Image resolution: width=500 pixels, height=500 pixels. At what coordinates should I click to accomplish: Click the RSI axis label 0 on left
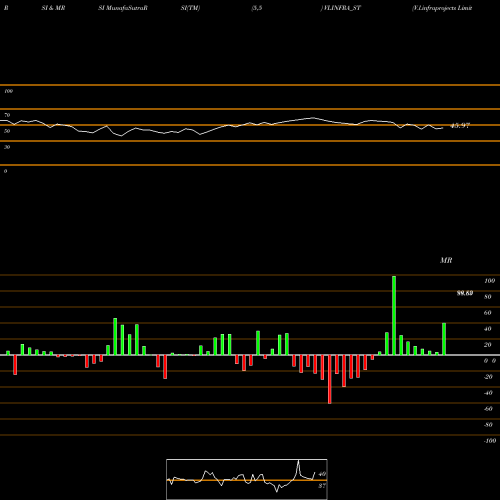click(x=5, y=171)
